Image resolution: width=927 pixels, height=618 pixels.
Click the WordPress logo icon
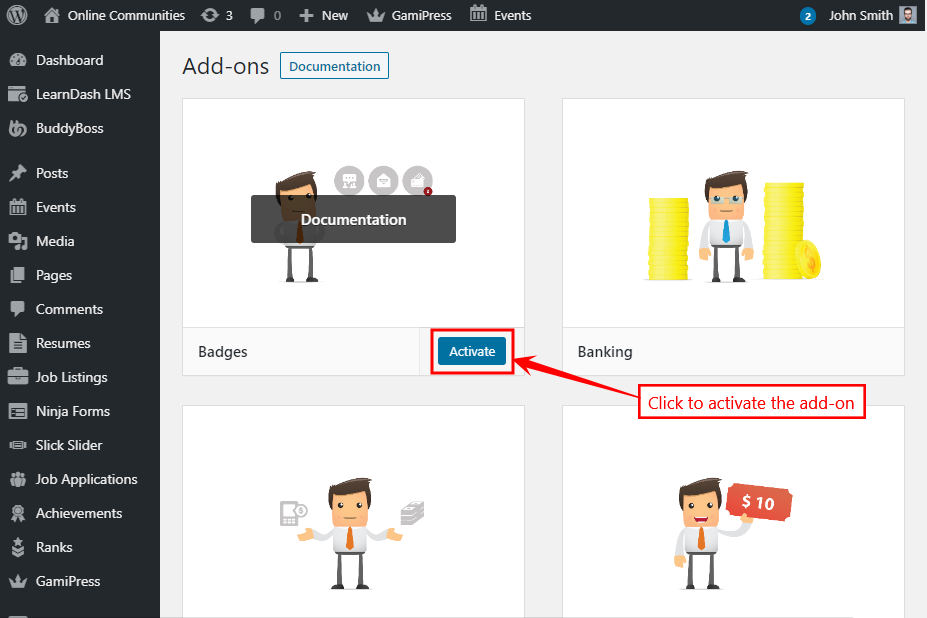click(x=17, y=15)
